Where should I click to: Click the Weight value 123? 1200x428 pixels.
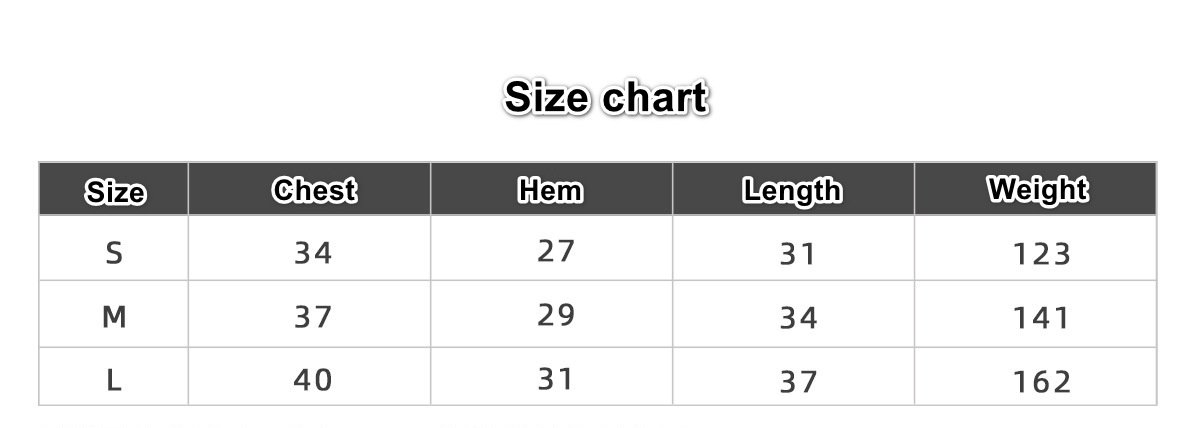tap(1041, 255)
